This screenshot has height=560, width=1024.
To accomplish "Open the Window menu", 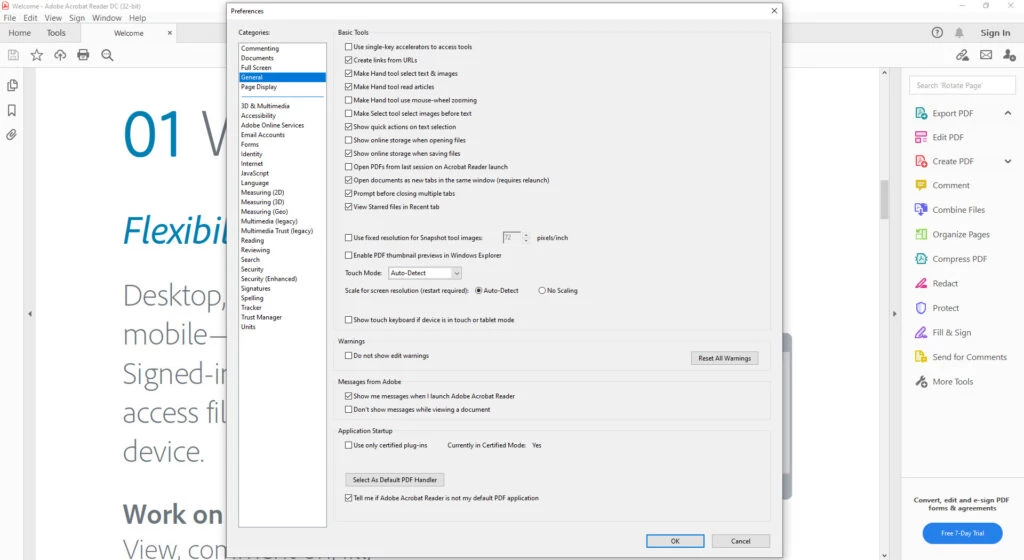I will 107,18.
